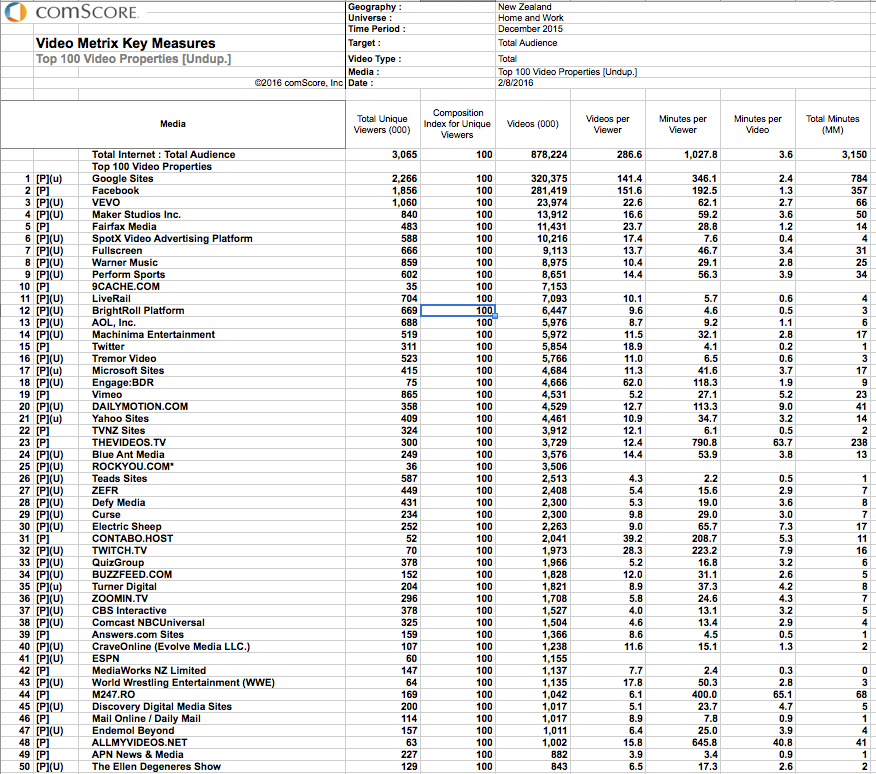Select the Total Internet : Total Audience cell
The image size is (876, 774).
pos(163,155)
